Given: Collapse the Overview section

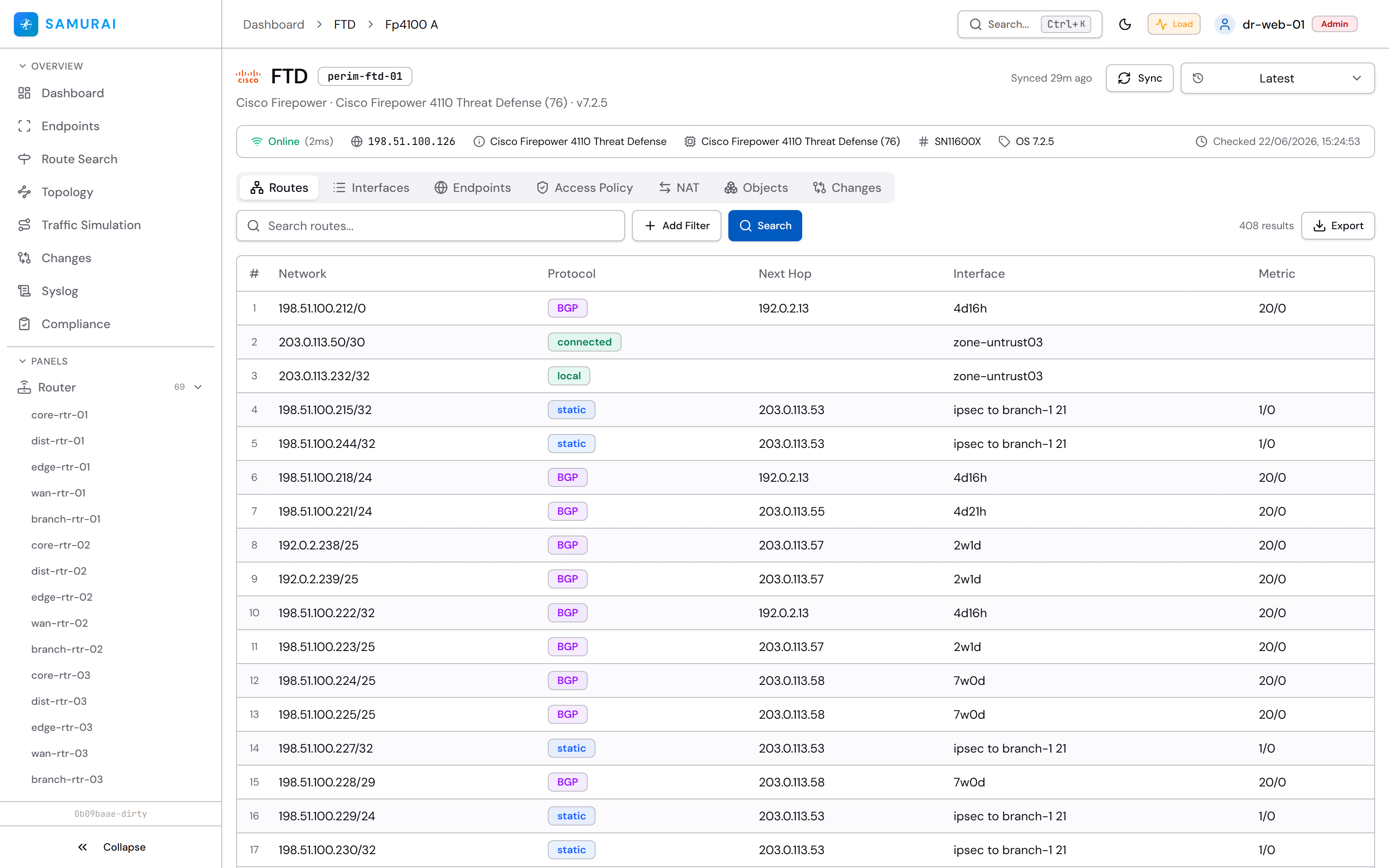Looking at the screenshot, I should (x=51, y=66).
